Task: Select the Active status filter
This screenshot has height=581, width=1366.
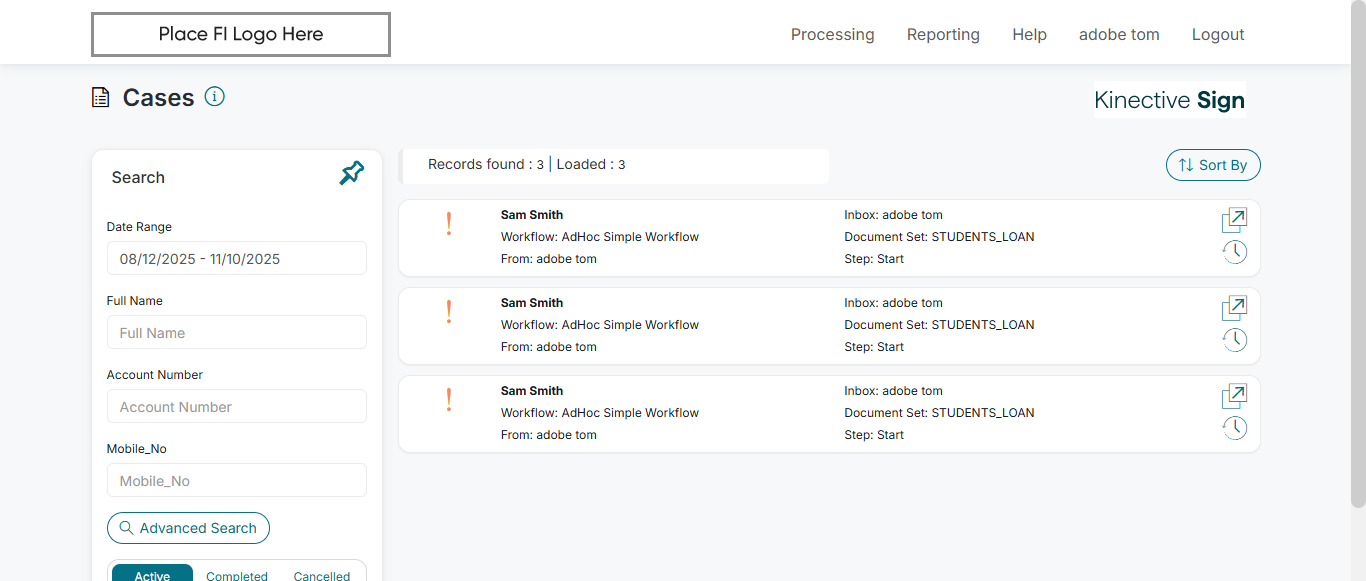Action: (x=152, y=575)
